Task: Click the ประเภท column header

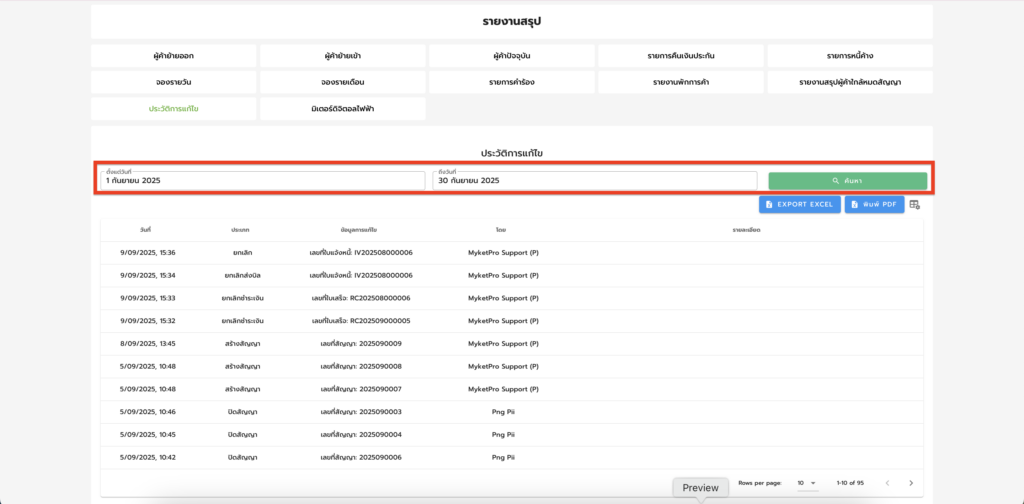Action: click(240, 230)
